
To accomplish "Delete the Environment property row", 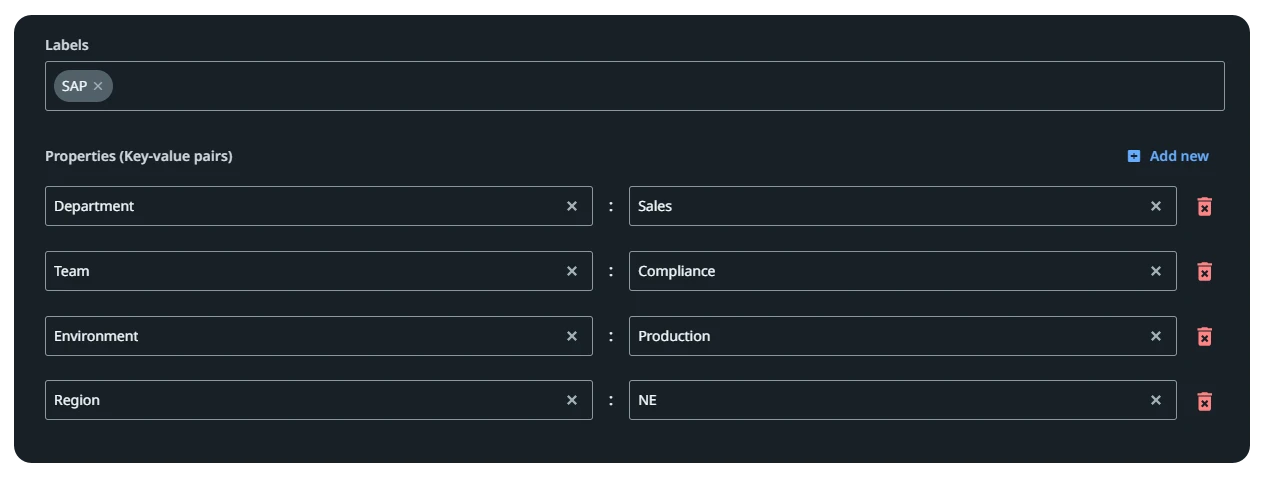I will [x=1205, y=336].
